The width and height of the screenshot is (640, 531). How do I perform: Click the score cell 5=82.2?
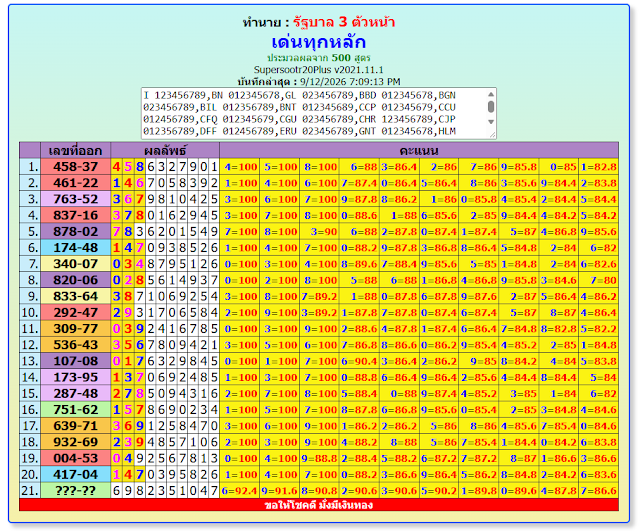pyautogui.click(x=599, y=329)
